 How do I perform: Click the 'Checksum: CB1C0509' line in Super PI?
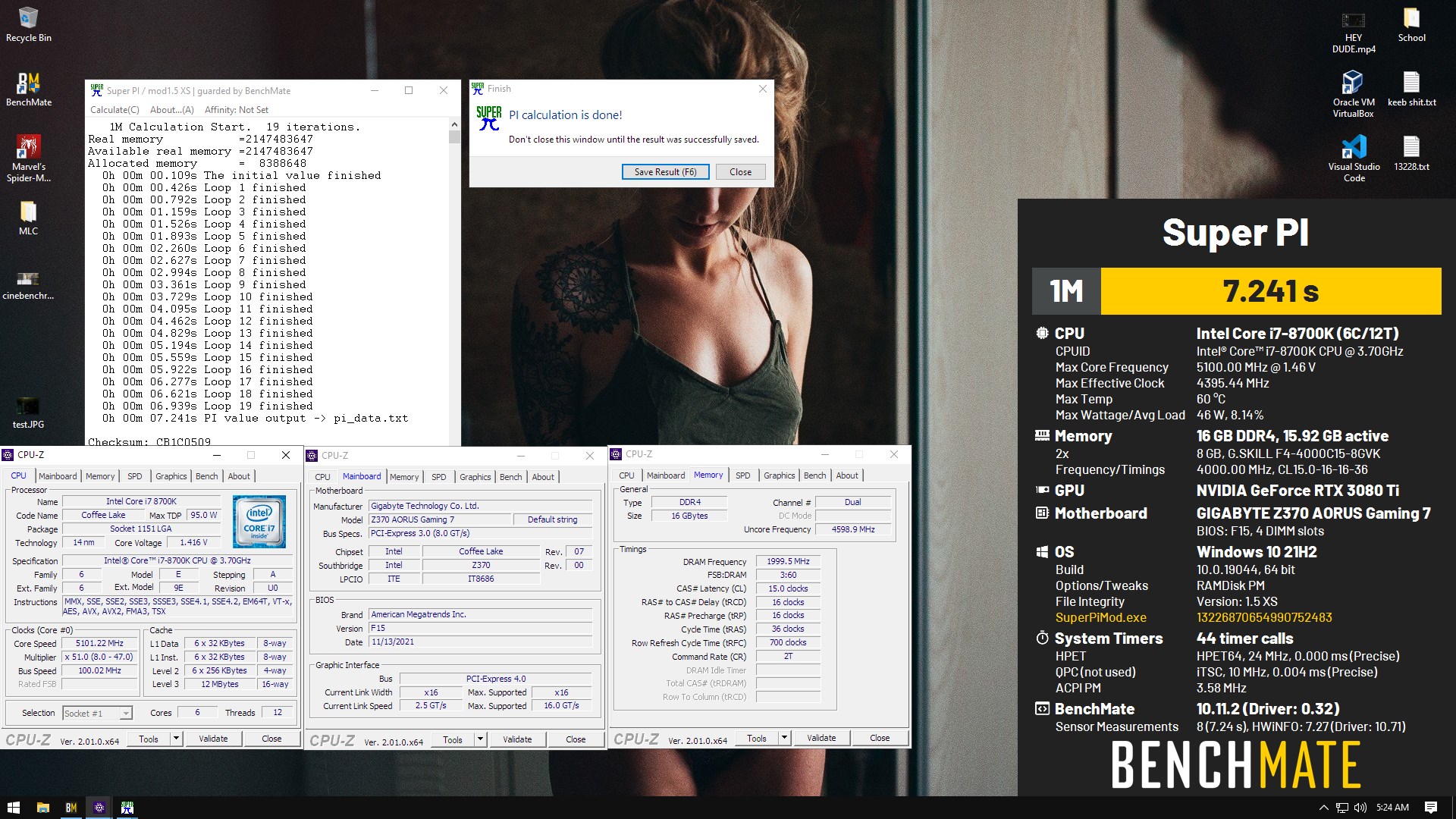click(149, 441)
